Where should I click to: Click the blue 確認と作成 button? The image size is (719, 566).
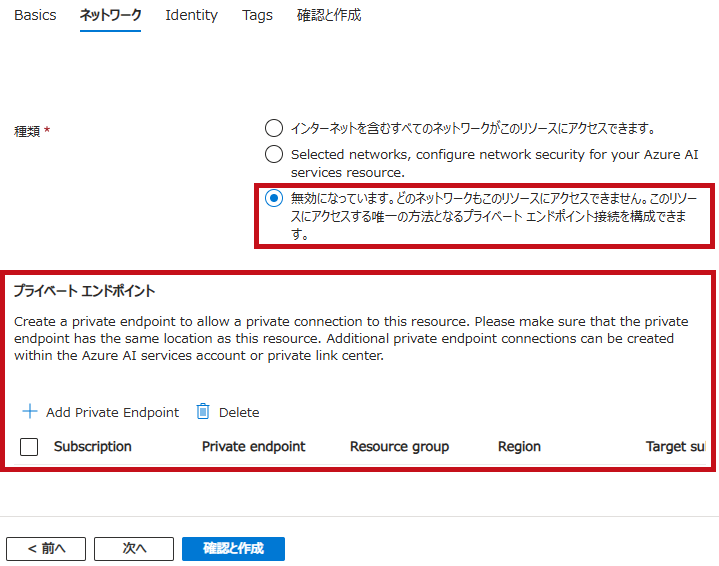click(233, 548)
